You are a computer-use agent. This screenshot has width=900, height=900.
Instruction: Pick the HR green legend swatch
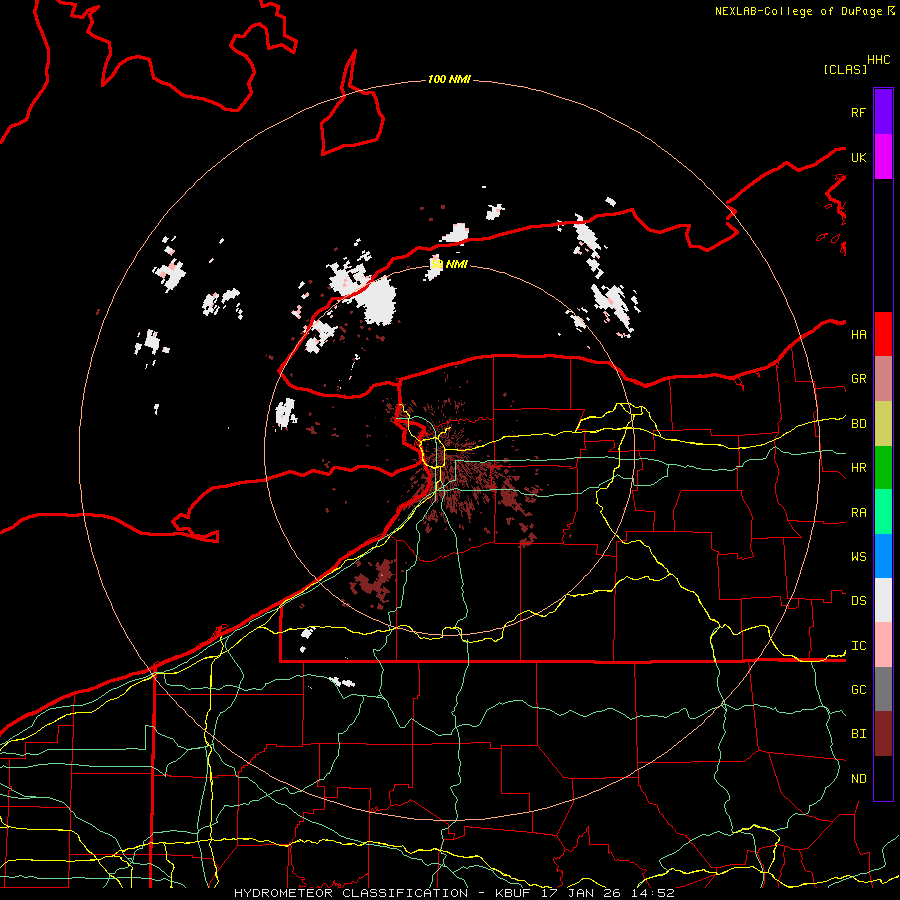tap(883, 468)
